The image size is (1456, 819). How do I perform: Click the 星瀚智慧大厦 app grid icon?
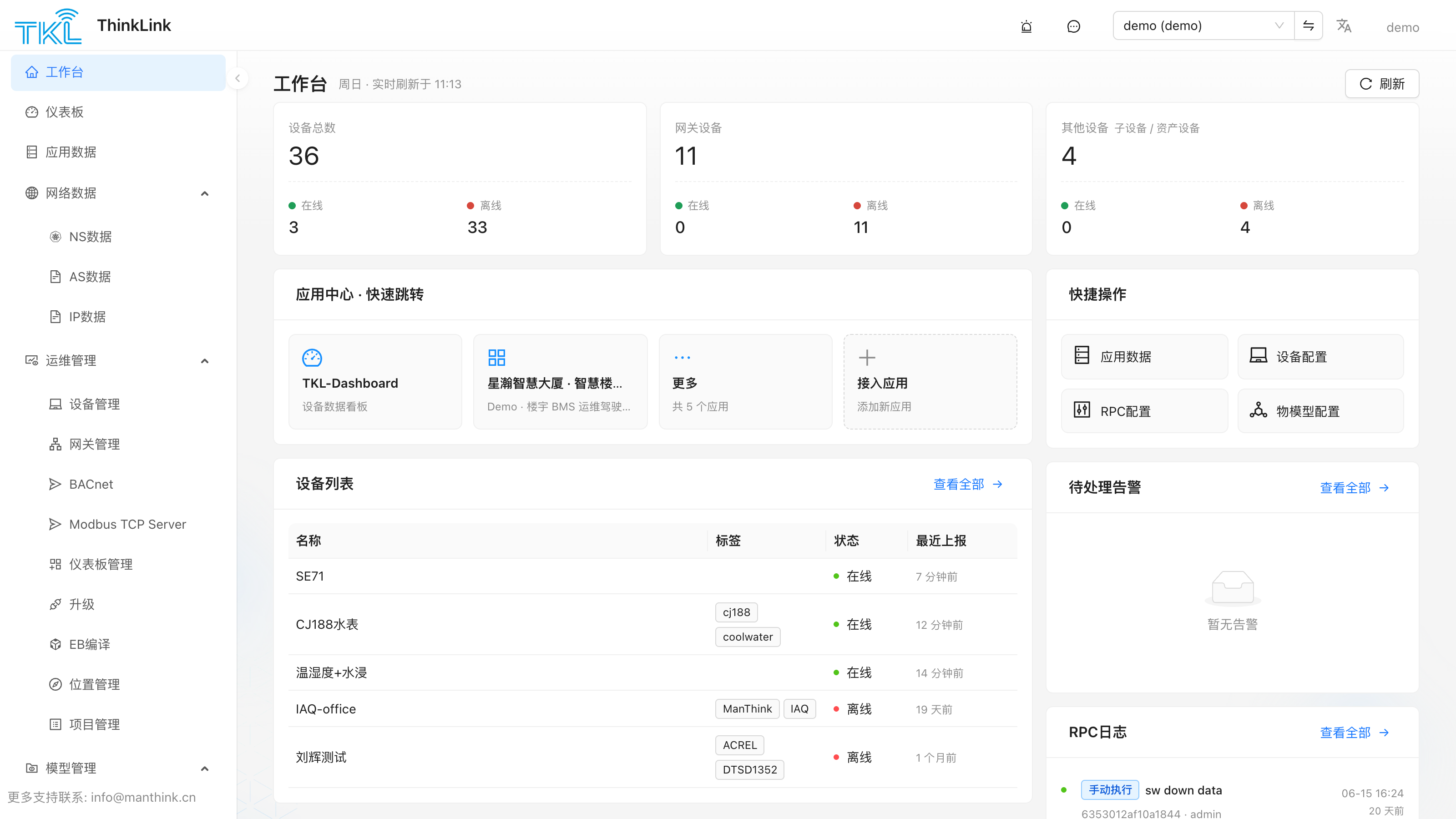(x=496, y=357)
